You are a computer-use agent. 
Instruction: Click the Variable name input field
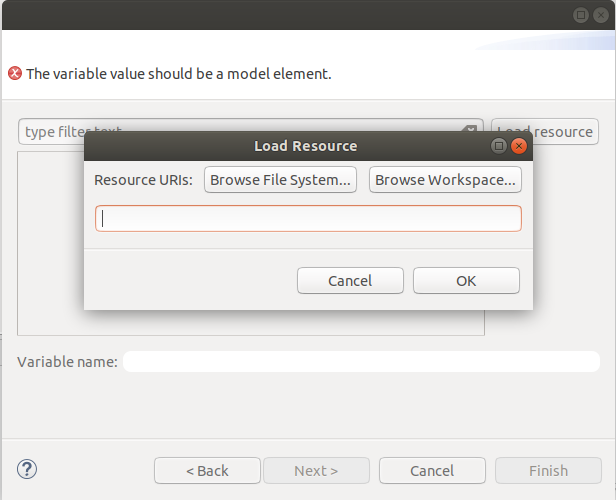coord(360,361)
